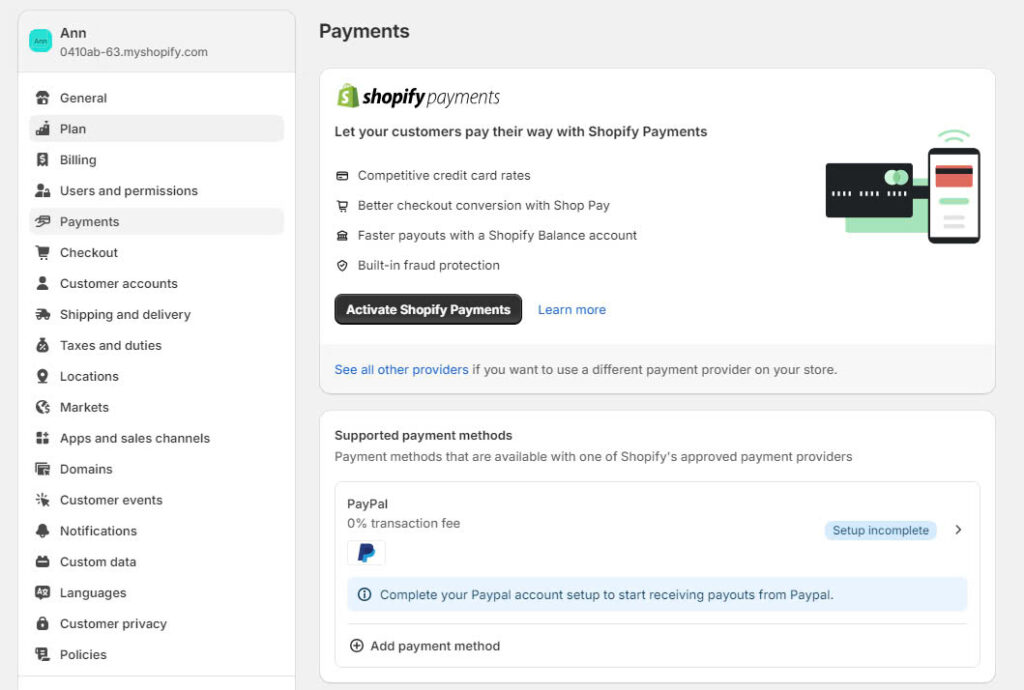The height and width of the screenshot is (690, 1024).
Task: Click the store name Ann header
Action: pyautogui.click(x=73, y=33)
